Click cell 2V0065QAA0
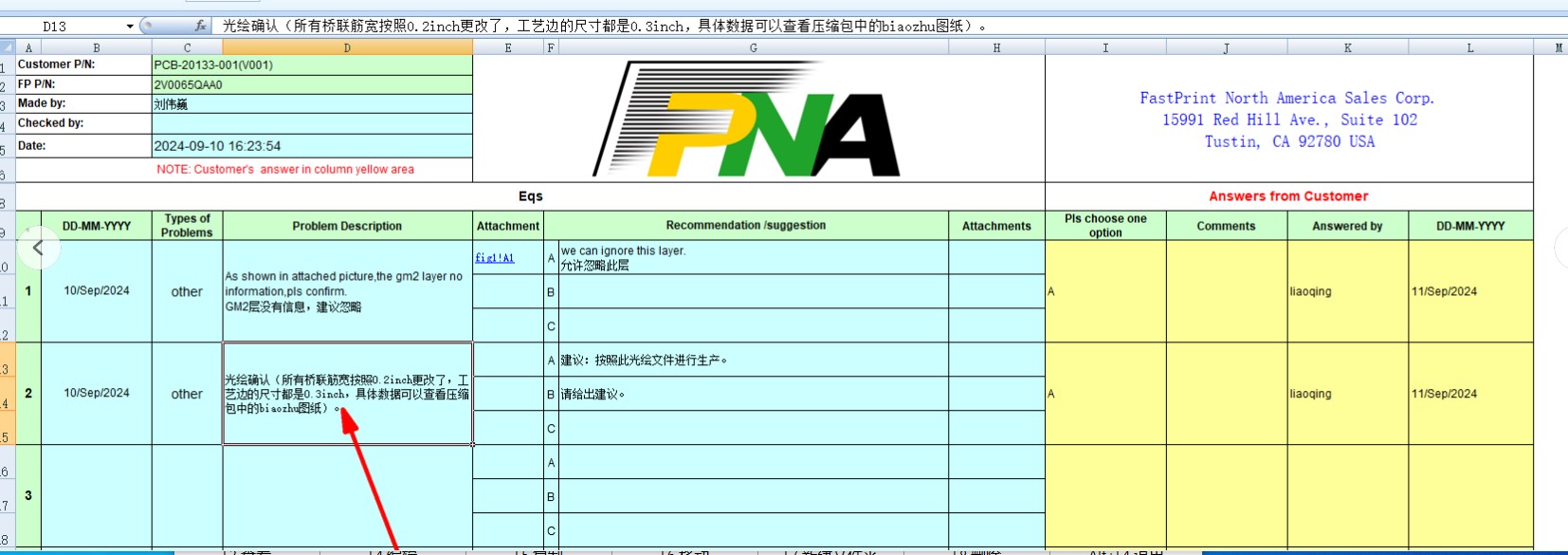Screen dimensions: 1568x555 pos(312,84)
